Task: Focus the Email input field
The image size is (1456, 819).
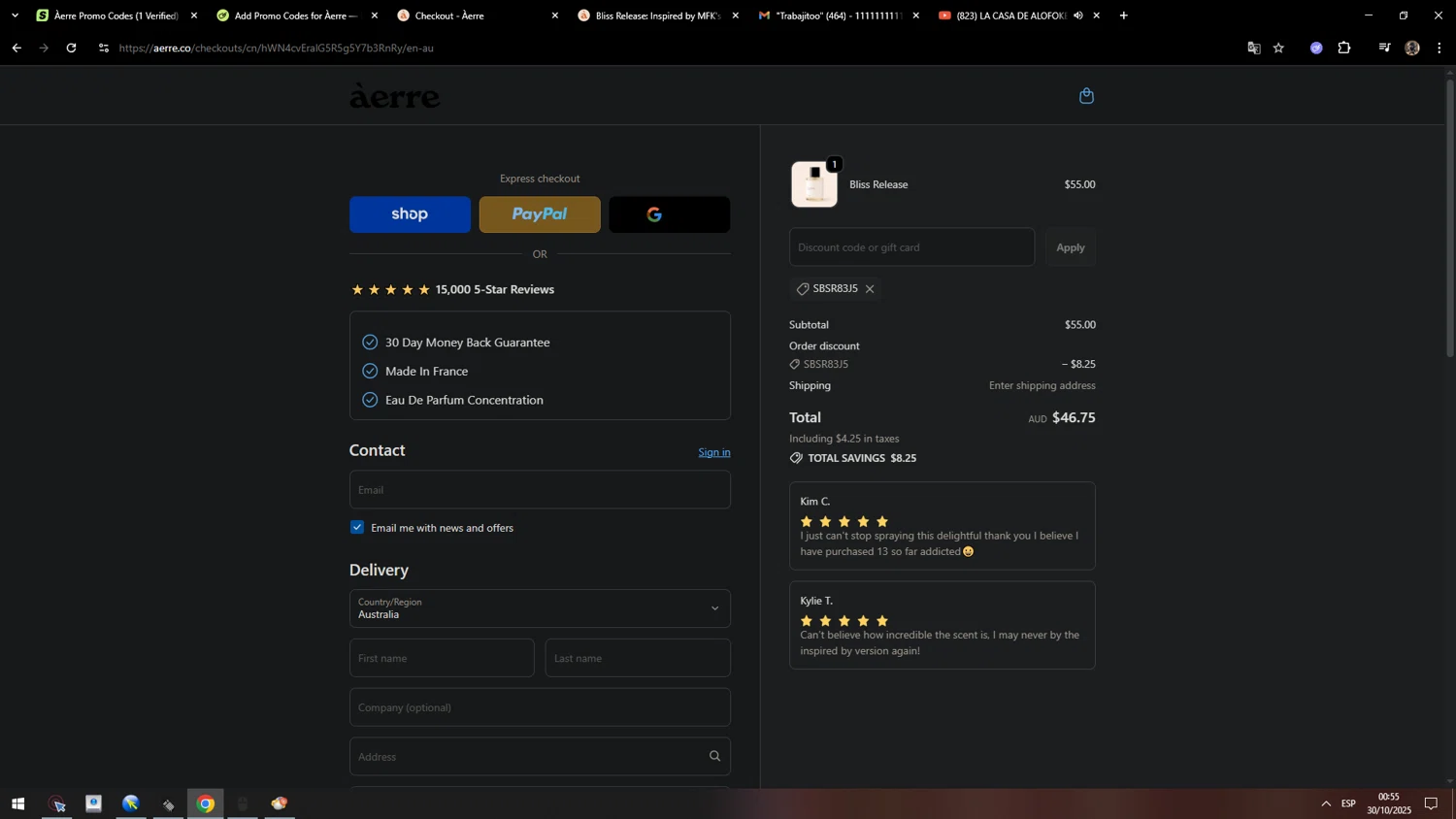Action: 540,490
